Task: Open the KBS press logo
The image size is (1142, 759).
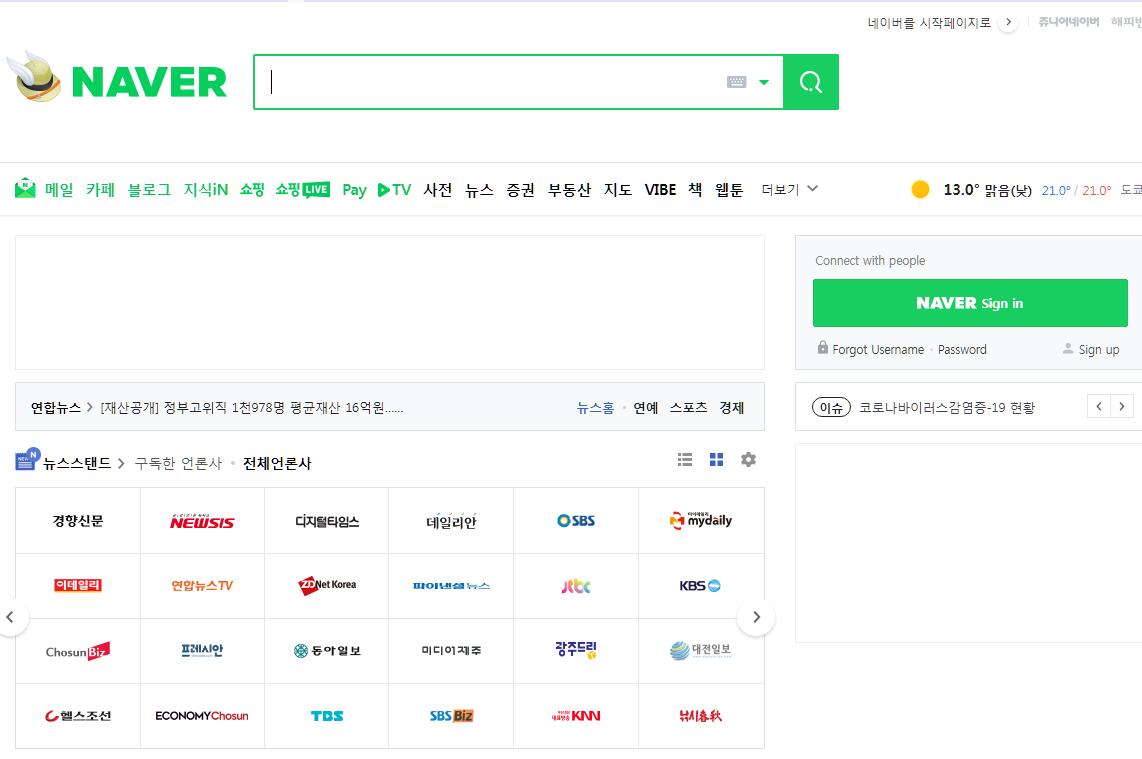Action: 700,586
